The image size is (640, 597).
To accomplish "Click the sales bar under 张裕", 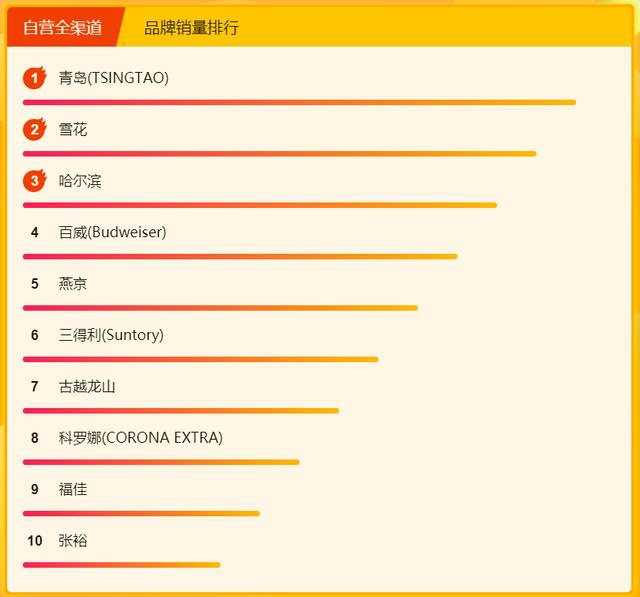I will click(x=121, y=565).
